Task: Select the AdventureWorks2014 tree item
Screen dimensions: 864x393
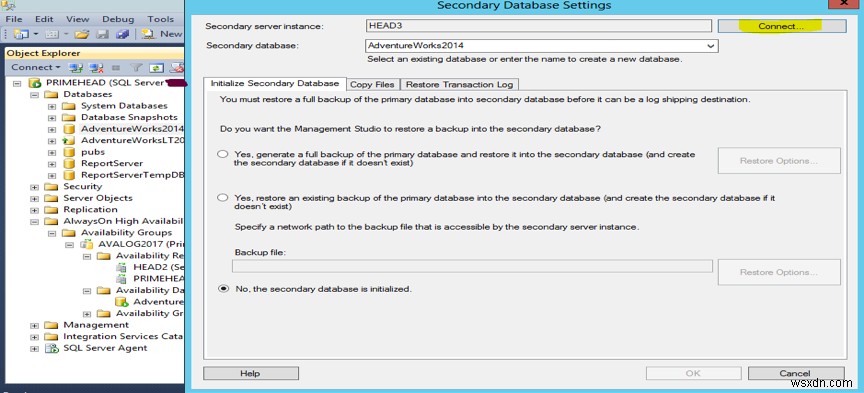Action: pos(132,129)
